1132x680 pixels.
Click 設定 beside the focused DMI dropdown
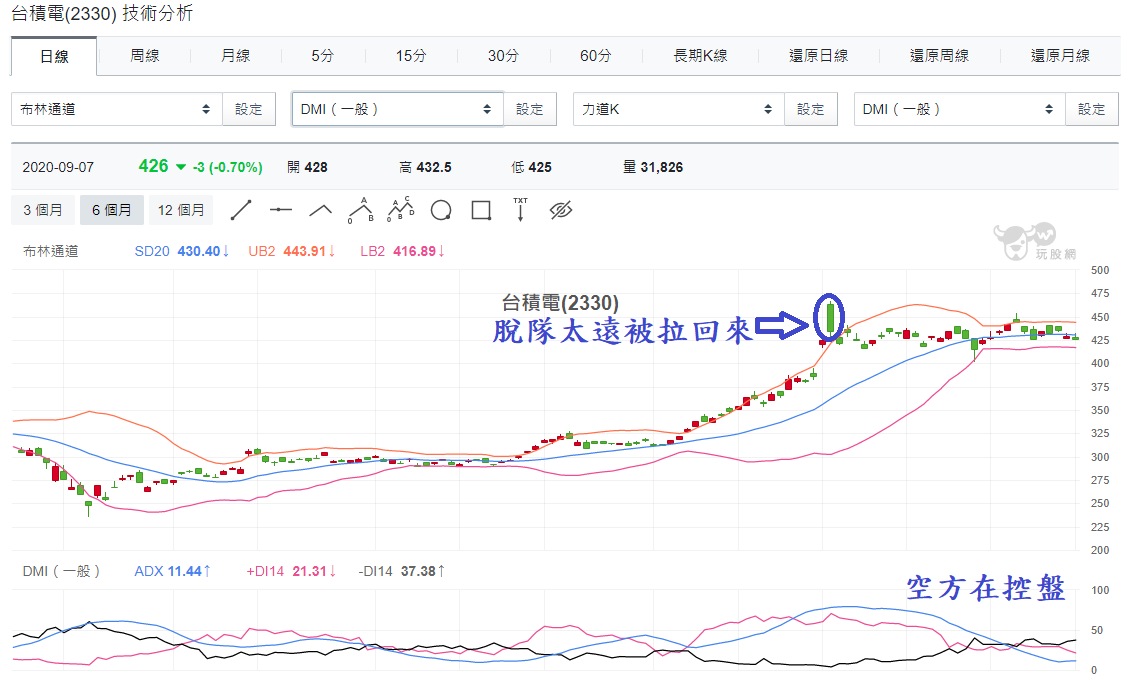[530, 109]
